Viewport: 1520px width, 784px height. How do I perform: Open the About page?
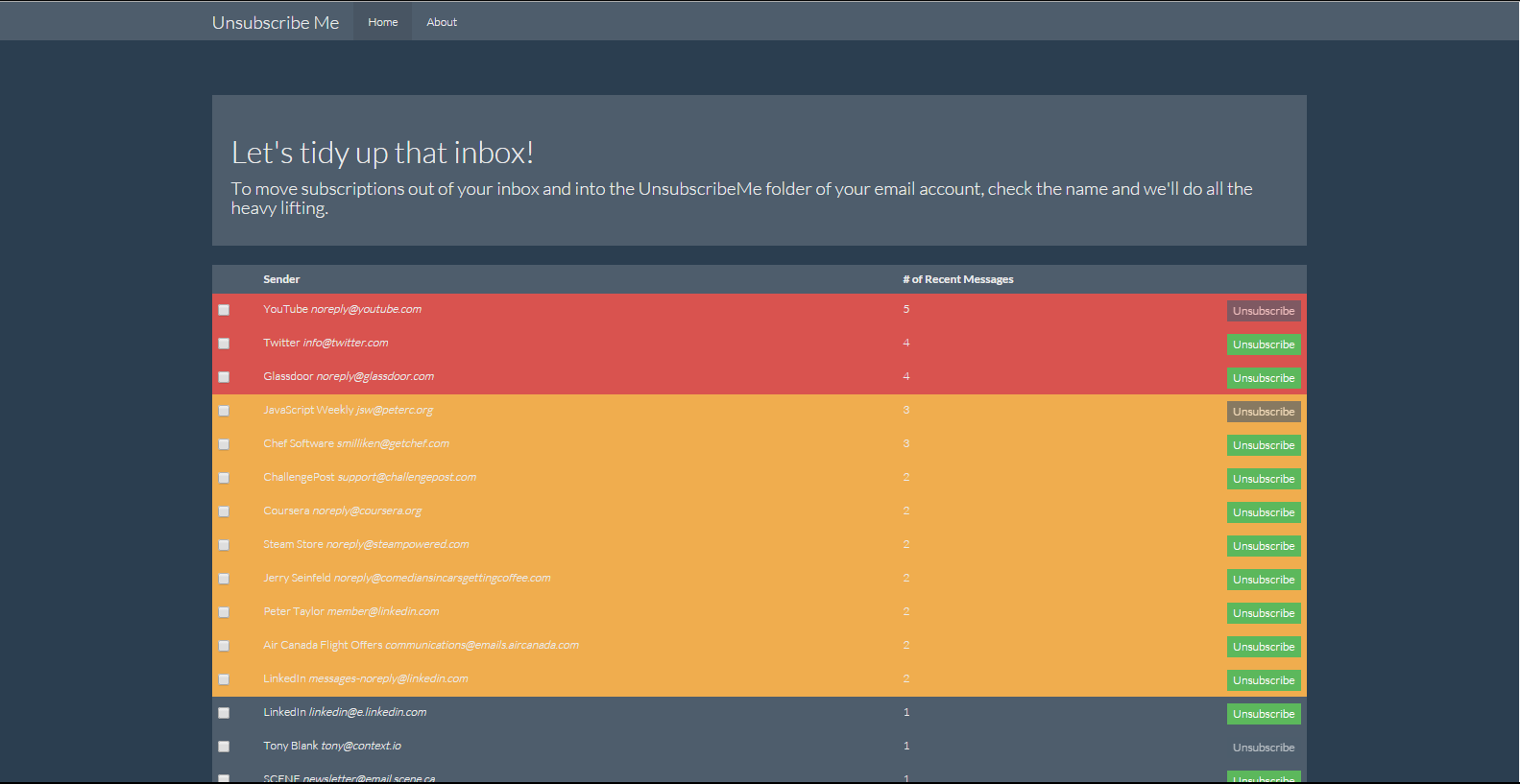pos(442,22)
